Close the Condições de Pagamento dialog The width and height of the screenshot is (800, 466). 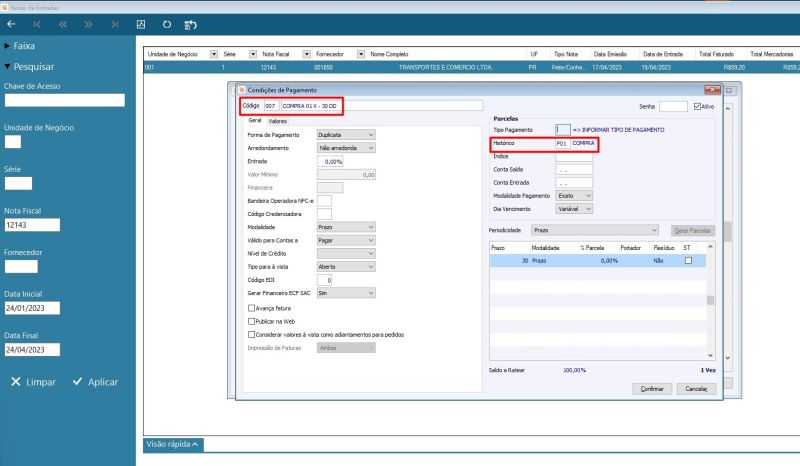(712, 90)
